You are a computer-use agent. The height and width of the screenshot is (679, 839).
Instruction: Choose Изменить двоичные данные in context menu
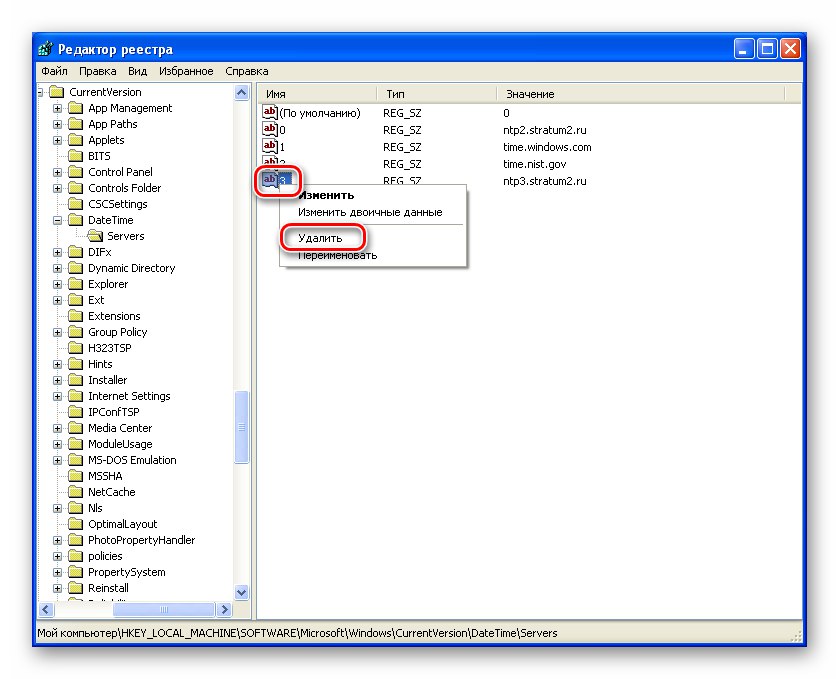(x=373, y=212)
